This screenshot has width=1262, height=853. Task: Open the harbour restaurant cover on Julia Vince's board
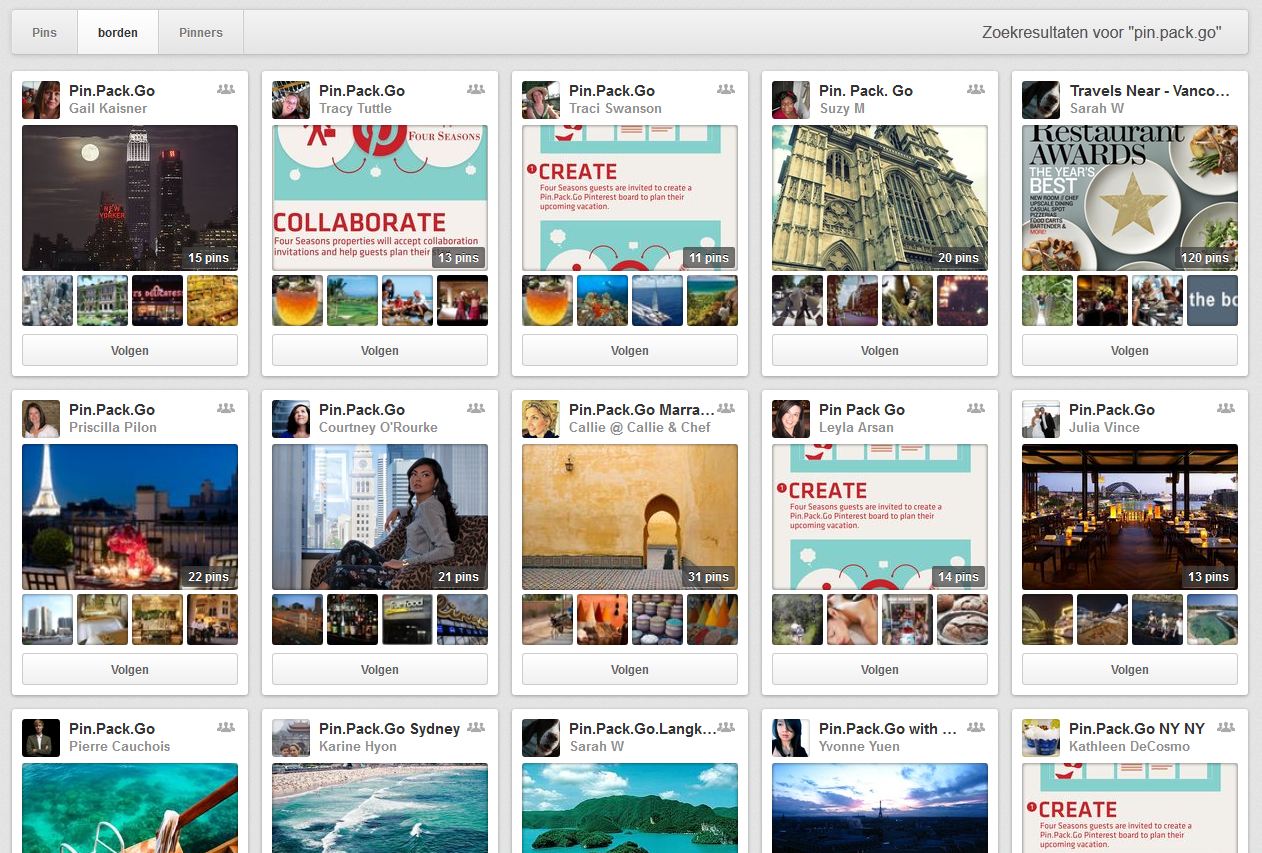pos(1130,517)
